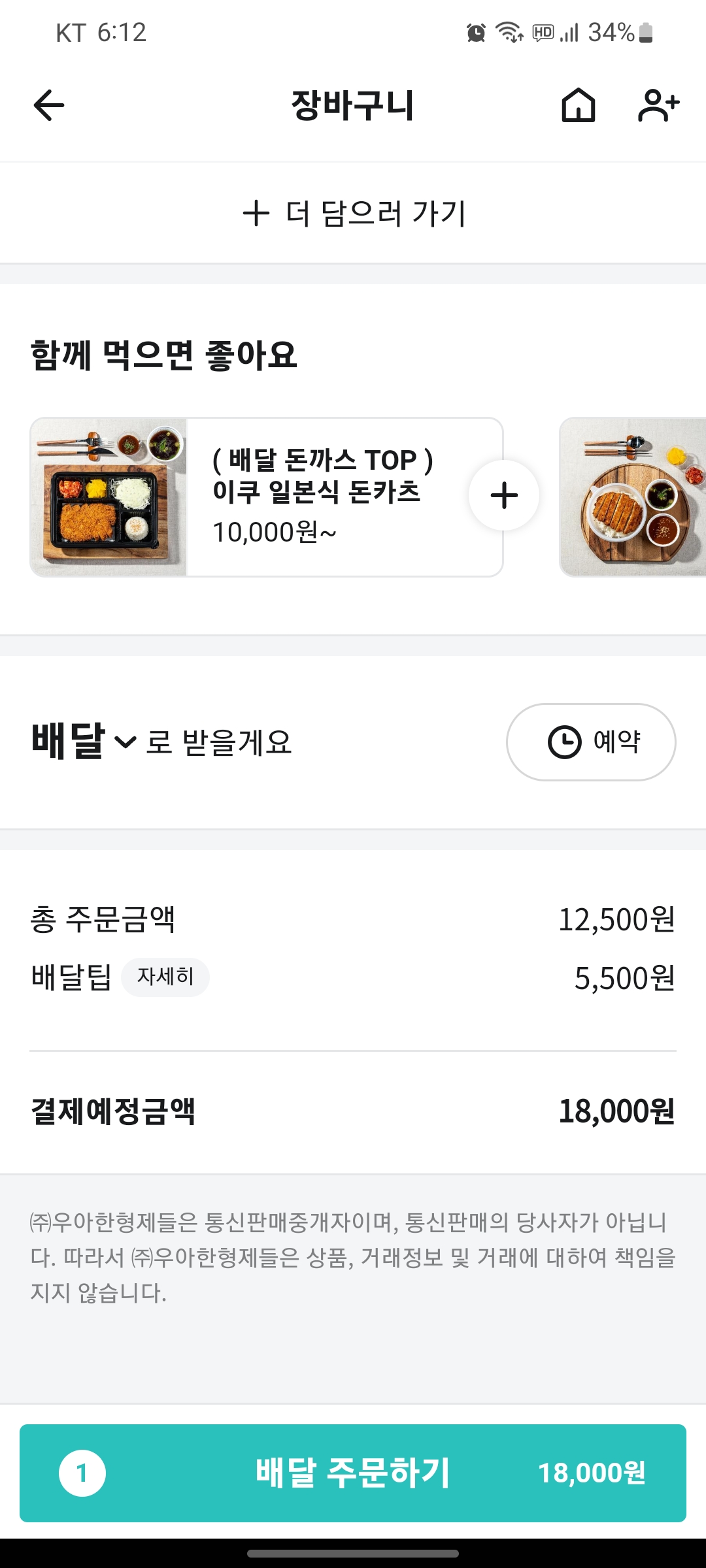This screenshot has height=1568, width=706.
Task: Tap the 18,000원 결제예정금액 total
Action: (x=616, y=1111)
